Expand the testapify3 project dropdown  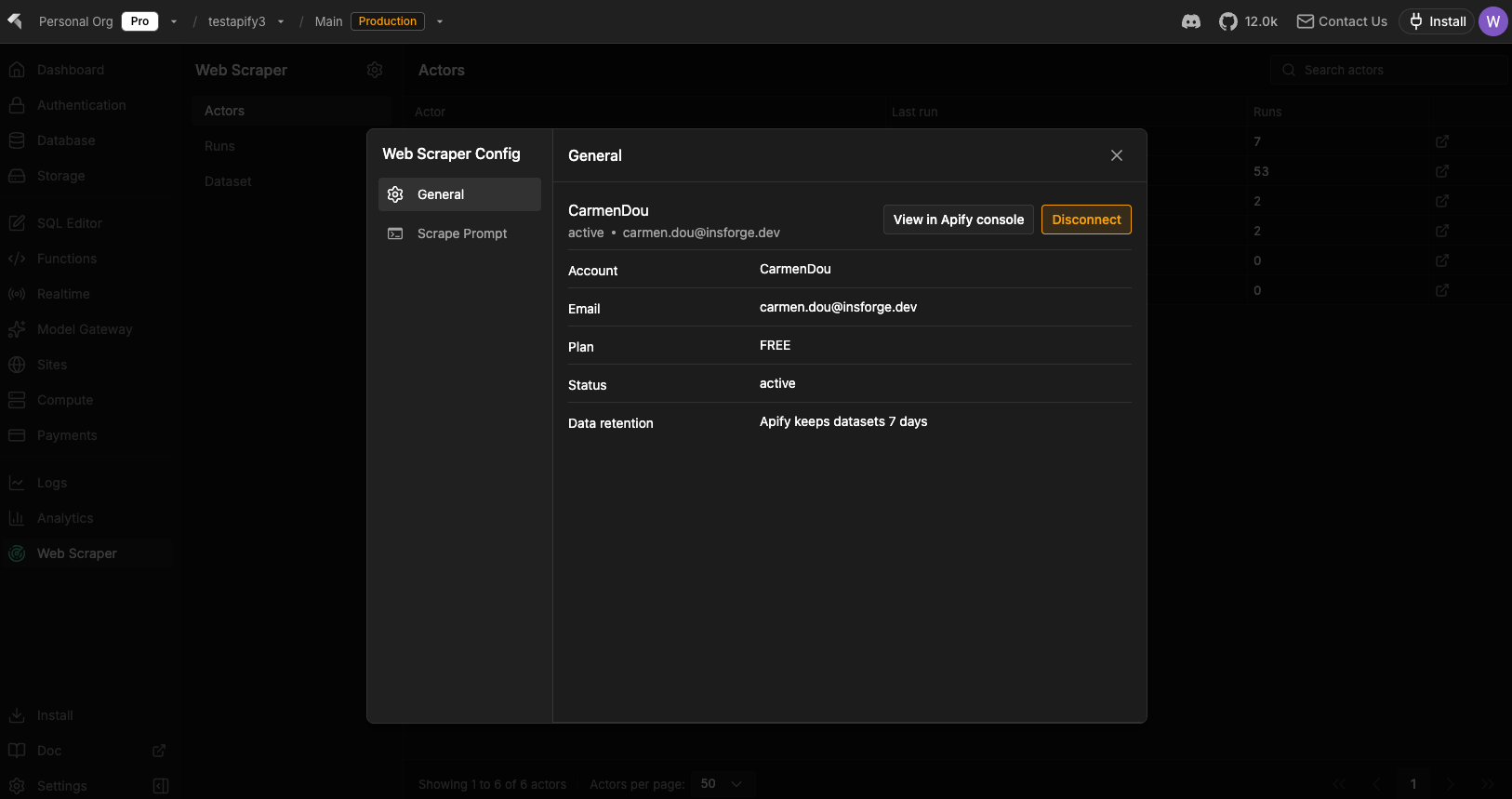click(281, 21)
